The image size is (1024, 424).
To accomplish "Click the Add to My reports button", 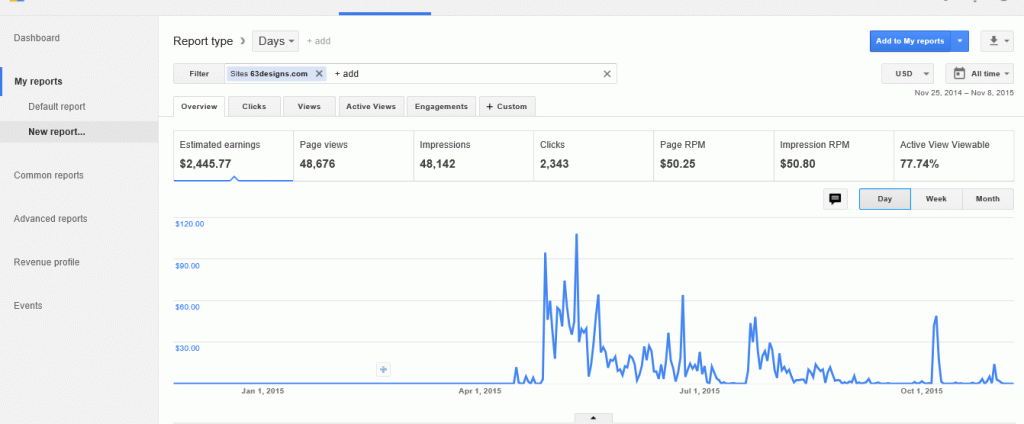I will coord(910,41).
